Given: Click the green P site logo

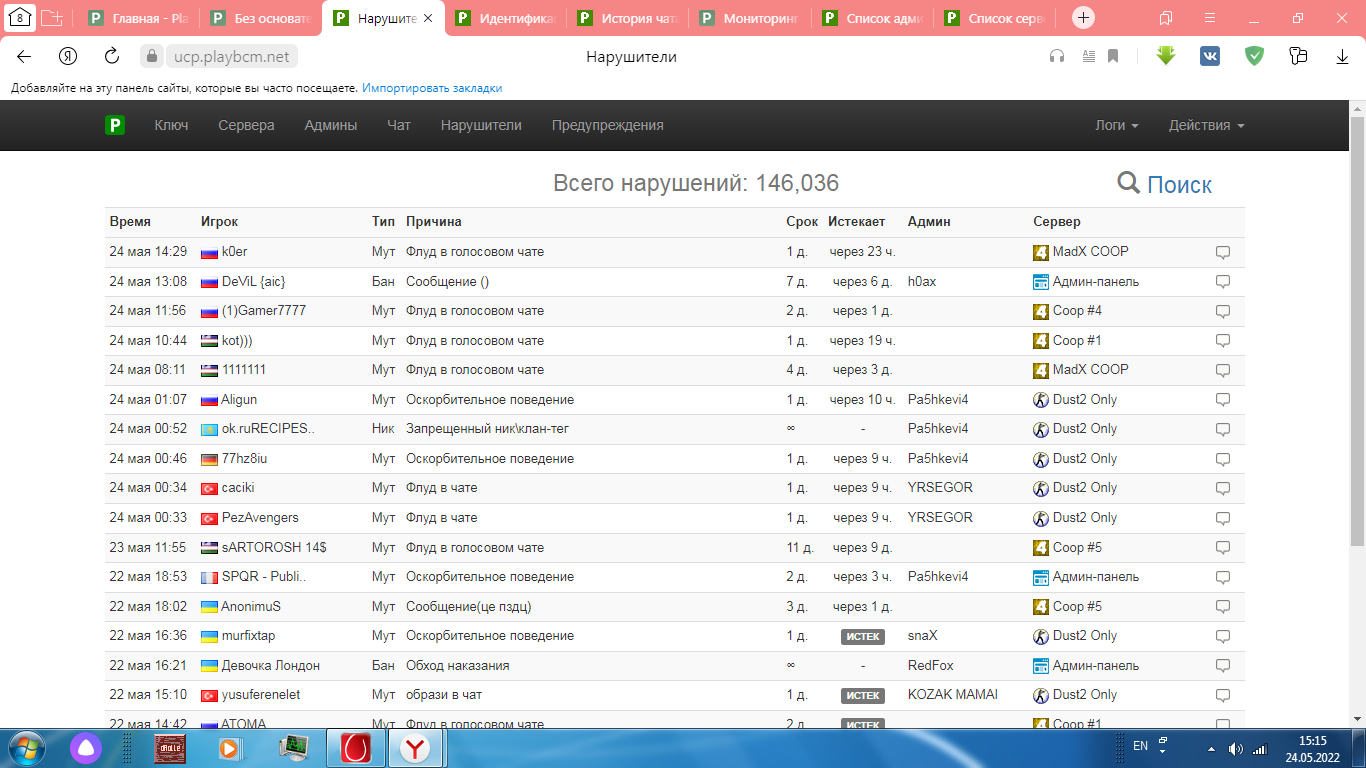Looking at the screenshot, I should (115, 125).
